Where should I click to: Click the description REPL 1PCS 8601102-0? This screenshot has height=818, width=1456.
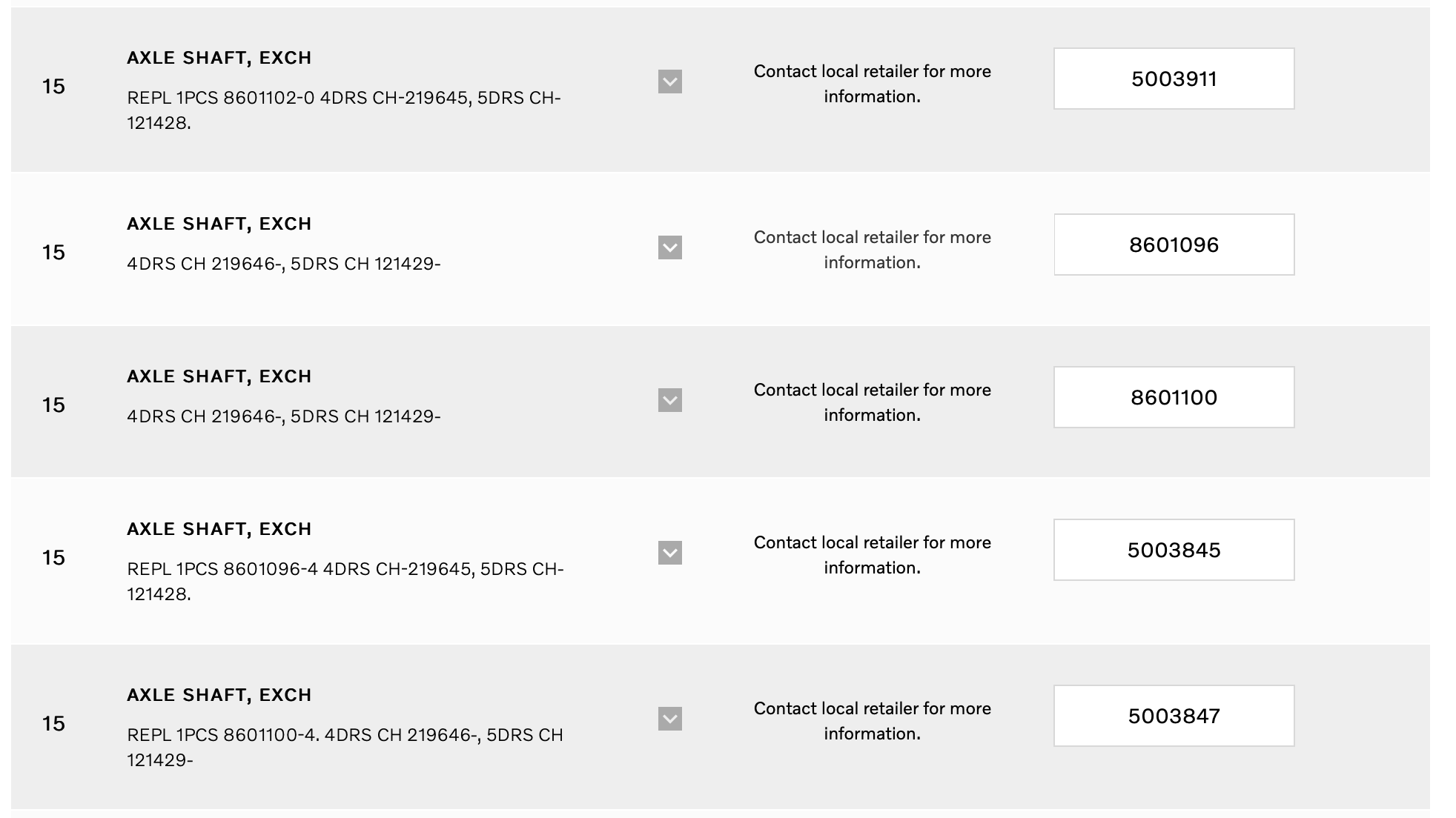tap(343, 110)
